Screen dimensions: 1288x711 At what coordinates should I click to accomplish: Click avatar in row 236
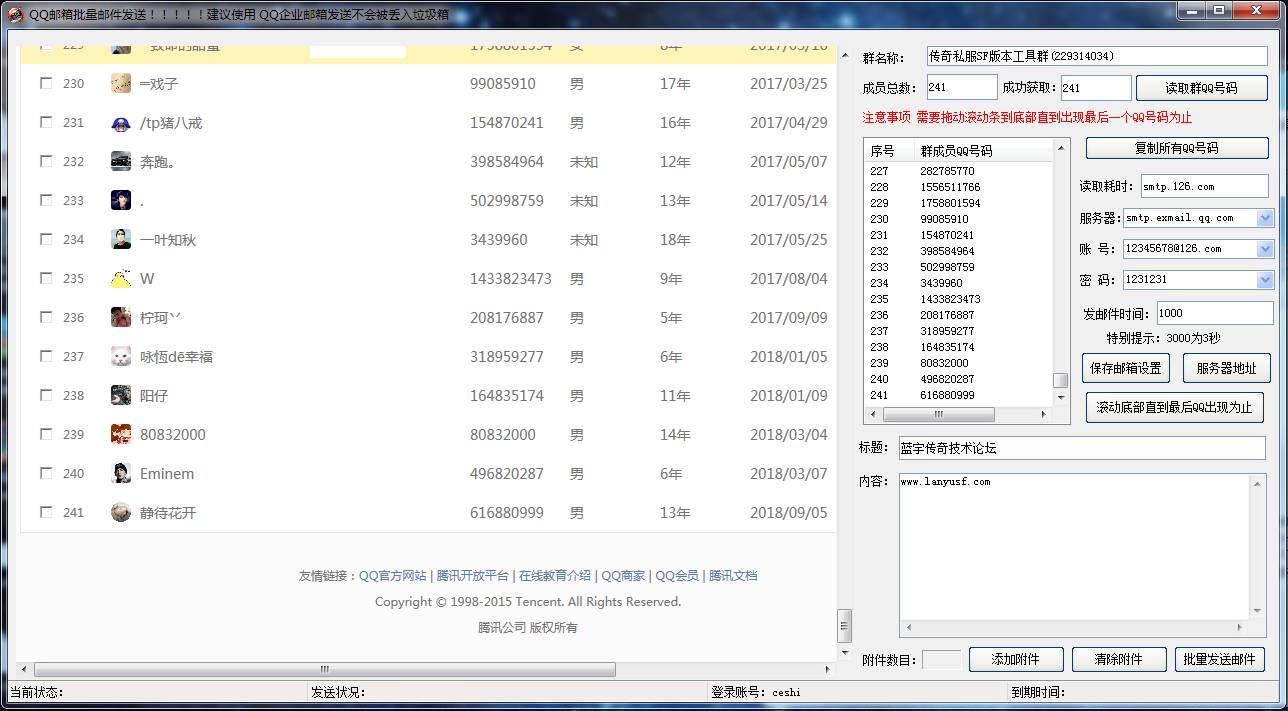(121, 317)
